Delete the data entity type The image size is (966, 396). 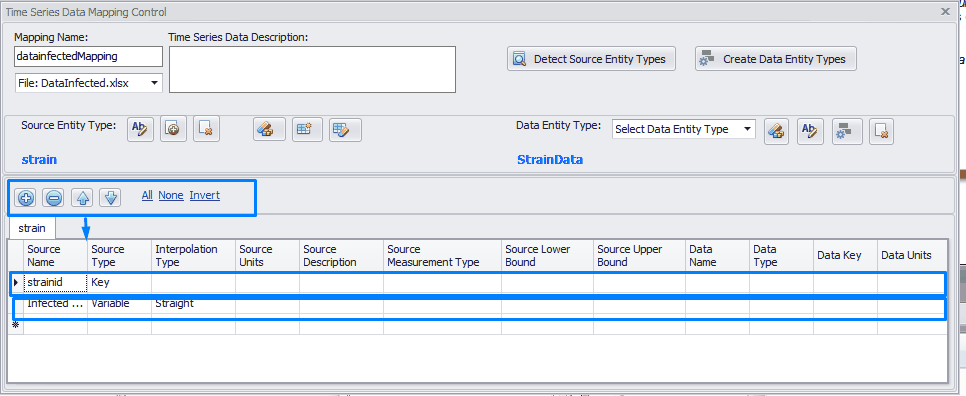click(x=881, y=131)
